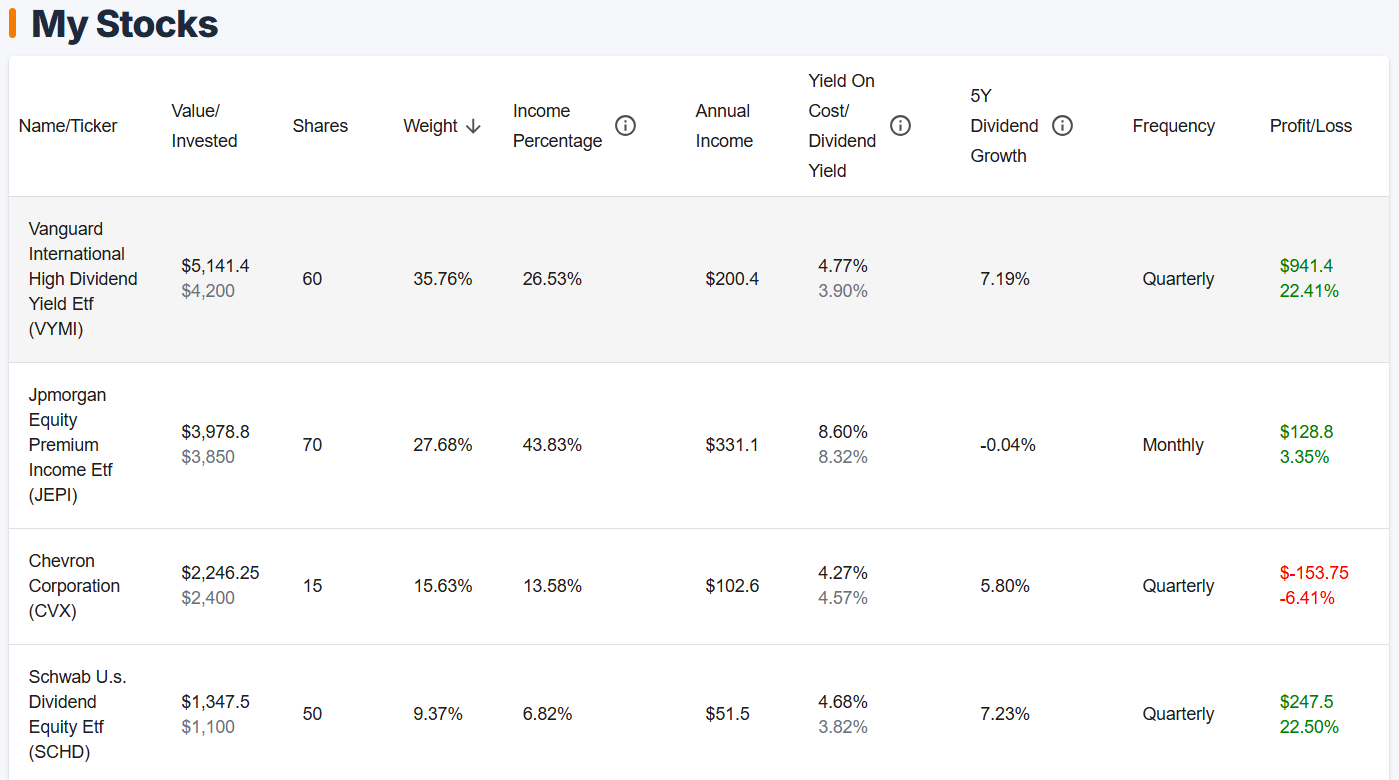Toggle sort order on Profit/Loss column
Viewport: 1399px width, 780px height.
coord(1310,125)
